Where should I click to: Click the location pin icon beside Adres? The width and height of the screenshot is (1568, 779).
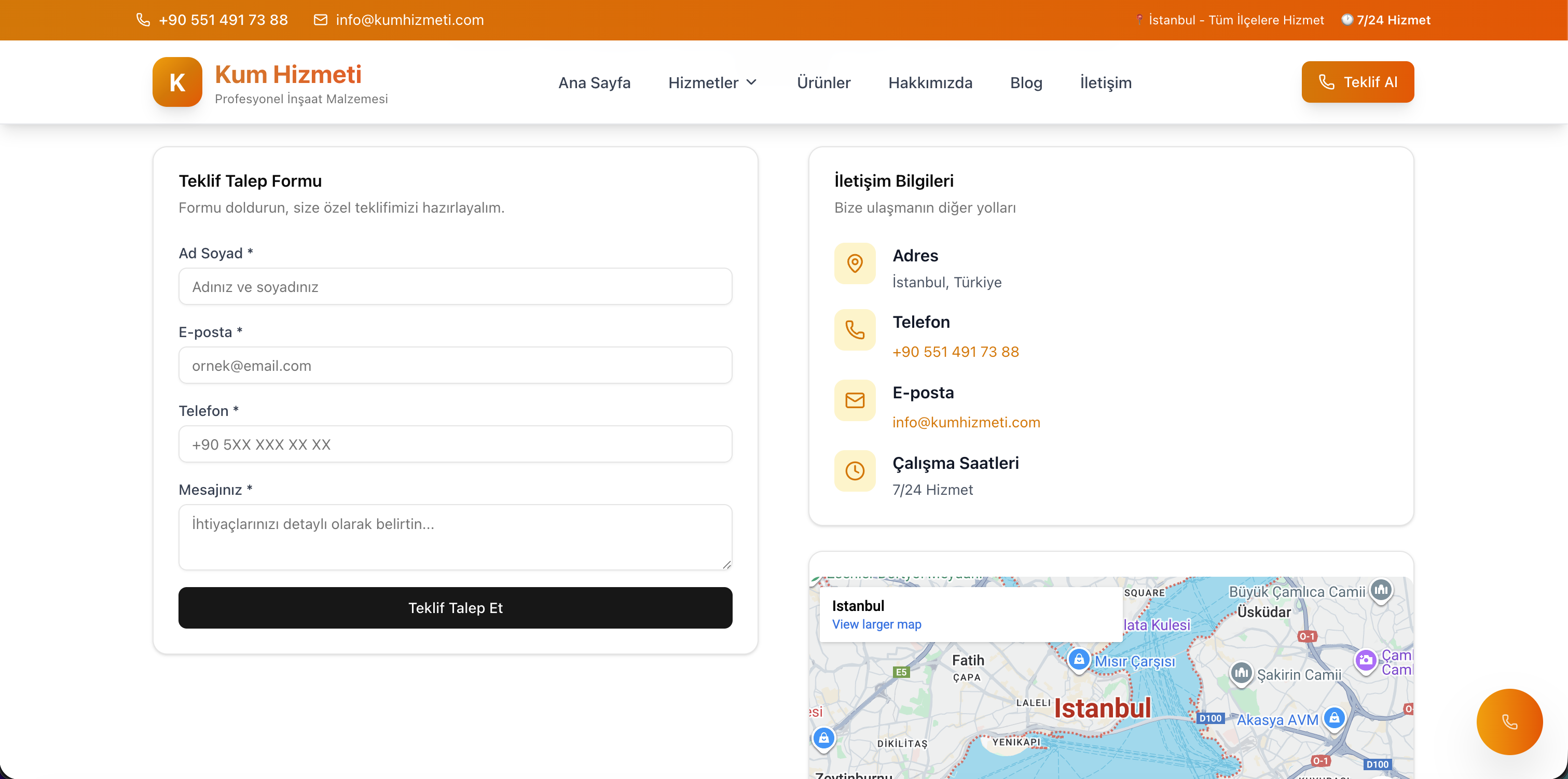[855, 263]
